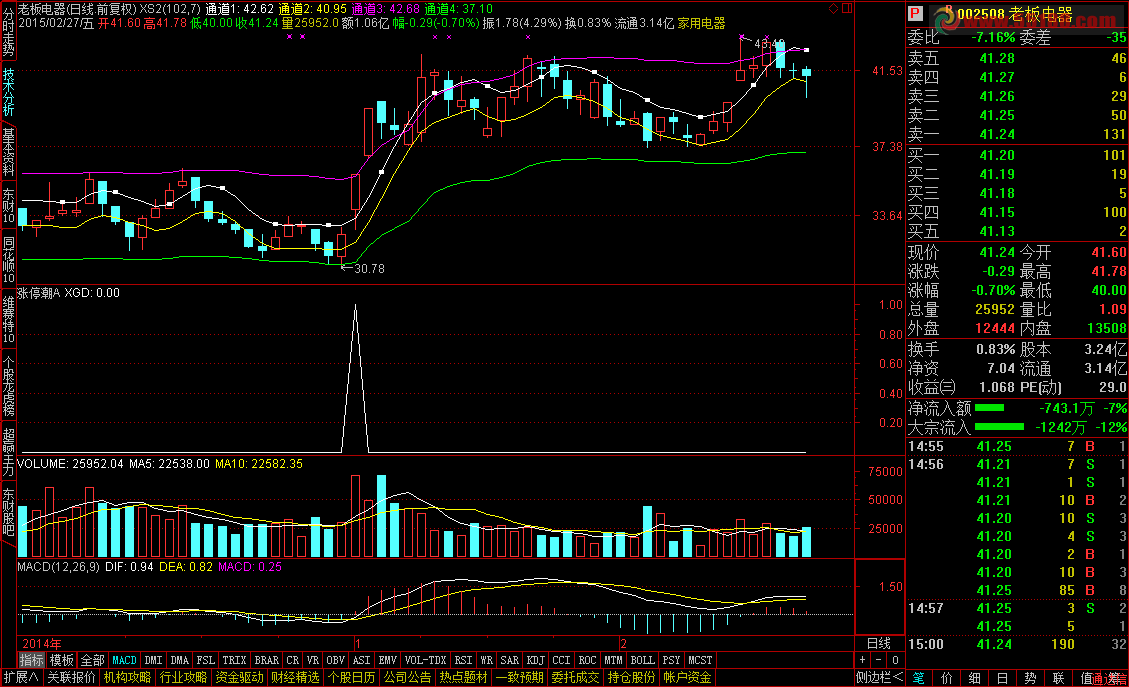The width and height of the screenshot is (1129, 687).
Task: Zoom out chart with minus button
Action: click(x=878, y=660)
